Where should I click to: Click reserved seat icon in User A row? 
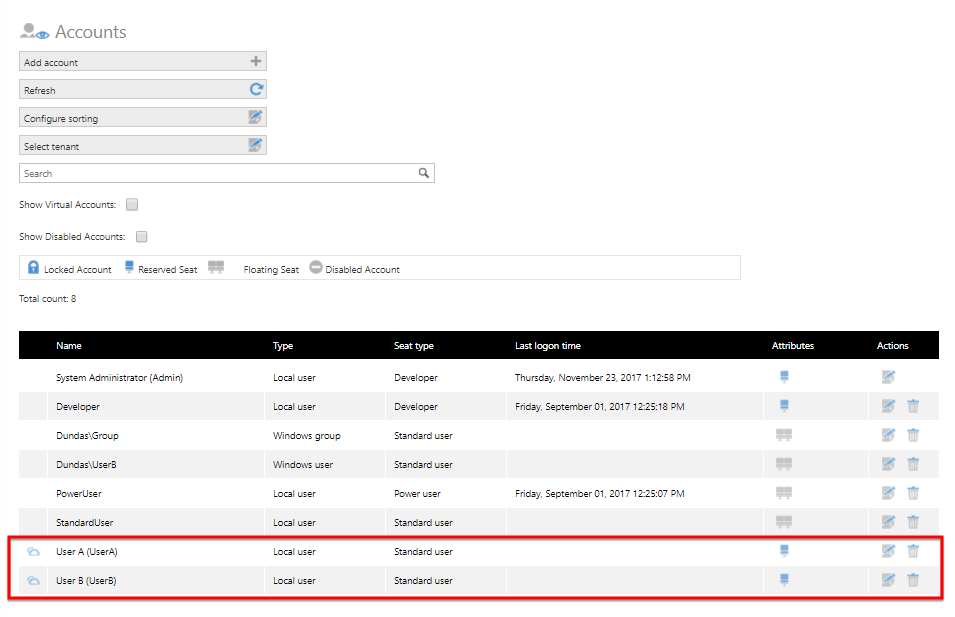click(784, 551)
